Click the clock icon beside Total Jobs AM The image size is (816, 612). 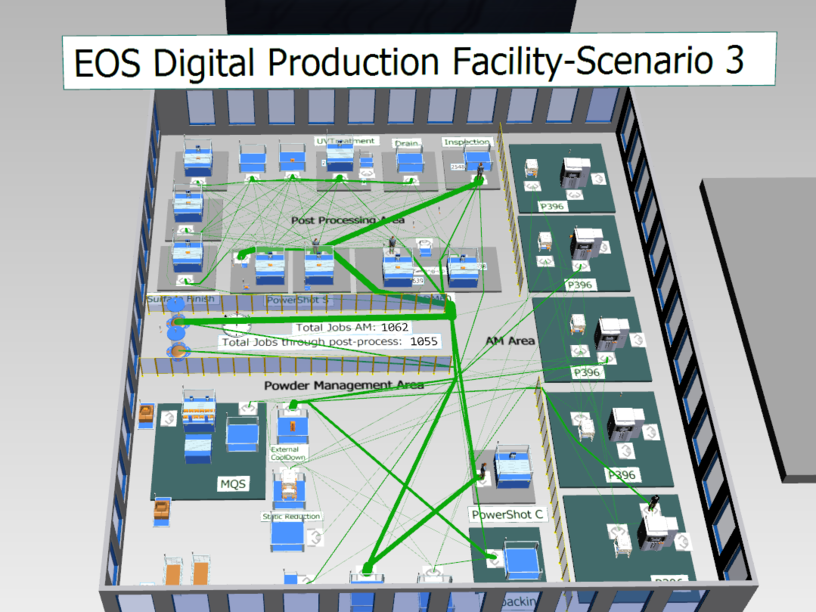[x=237, y=324]
